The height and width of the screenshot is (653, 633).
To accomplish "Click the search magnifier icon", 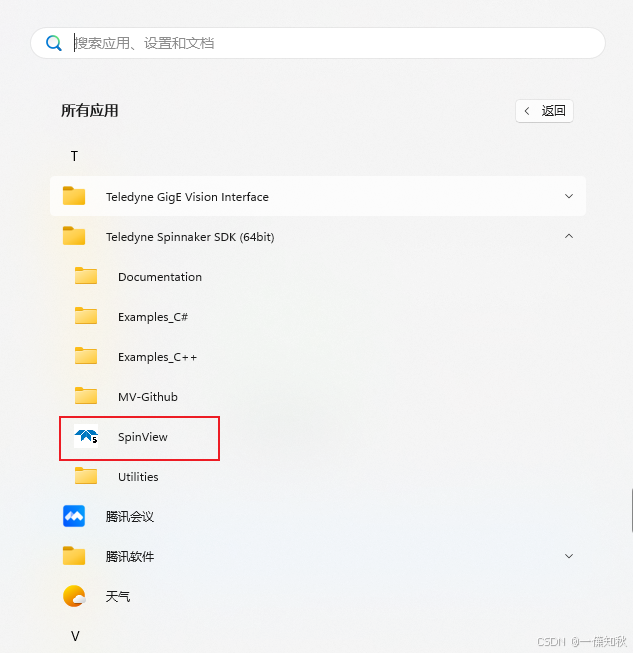I will 54,43.
